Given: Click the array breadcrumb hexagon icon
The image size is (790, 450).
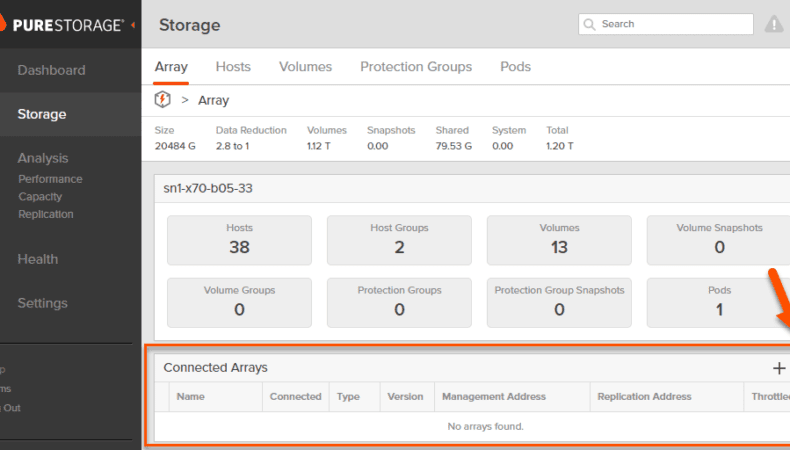Looking at the screenshot, I should [162, 99].
